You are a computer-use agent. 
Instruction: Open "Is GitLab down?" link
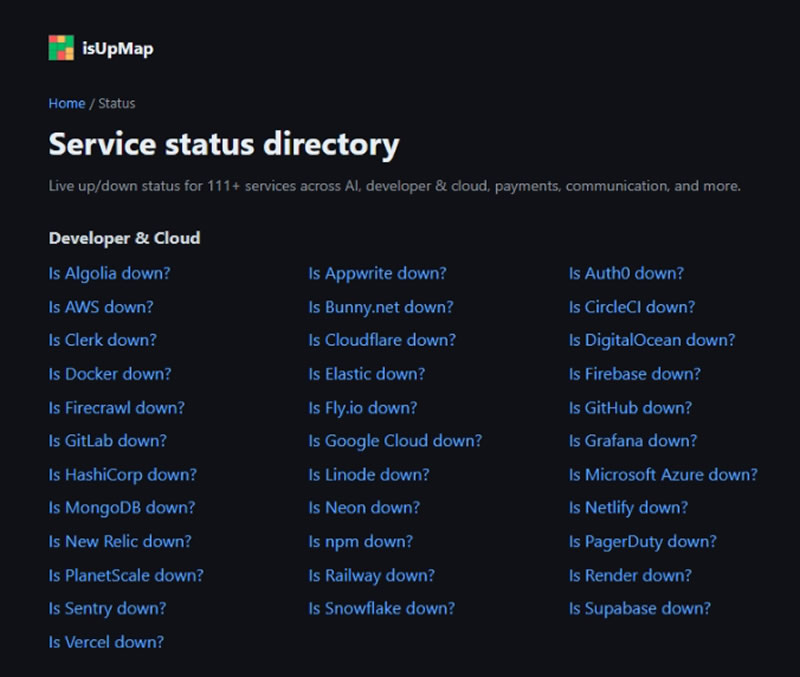(107, 441)
